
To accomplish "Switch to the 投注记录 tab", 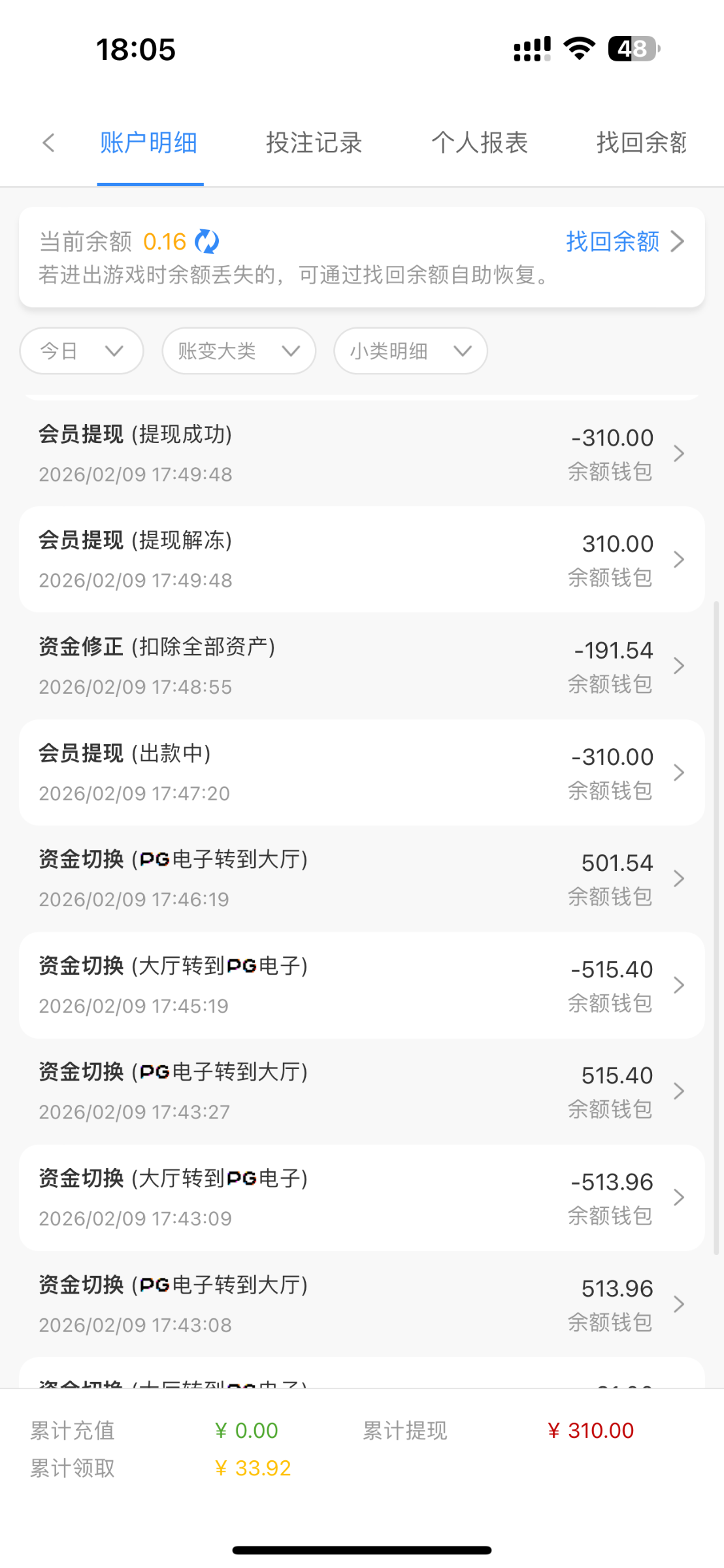I will tap(314, 143).
